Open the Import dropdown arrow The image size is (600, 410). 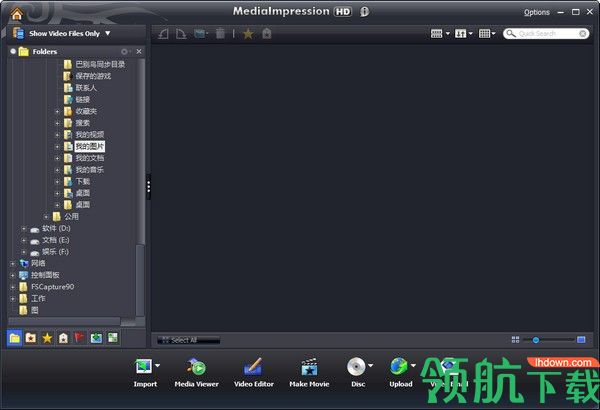[157, 365]
